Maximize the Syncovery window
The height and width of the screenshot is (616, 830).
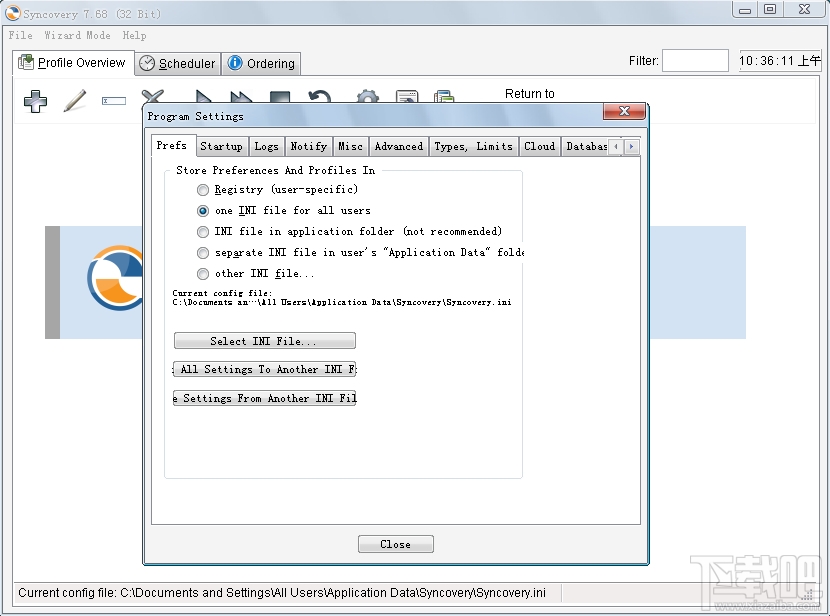(x=771, y=9)
